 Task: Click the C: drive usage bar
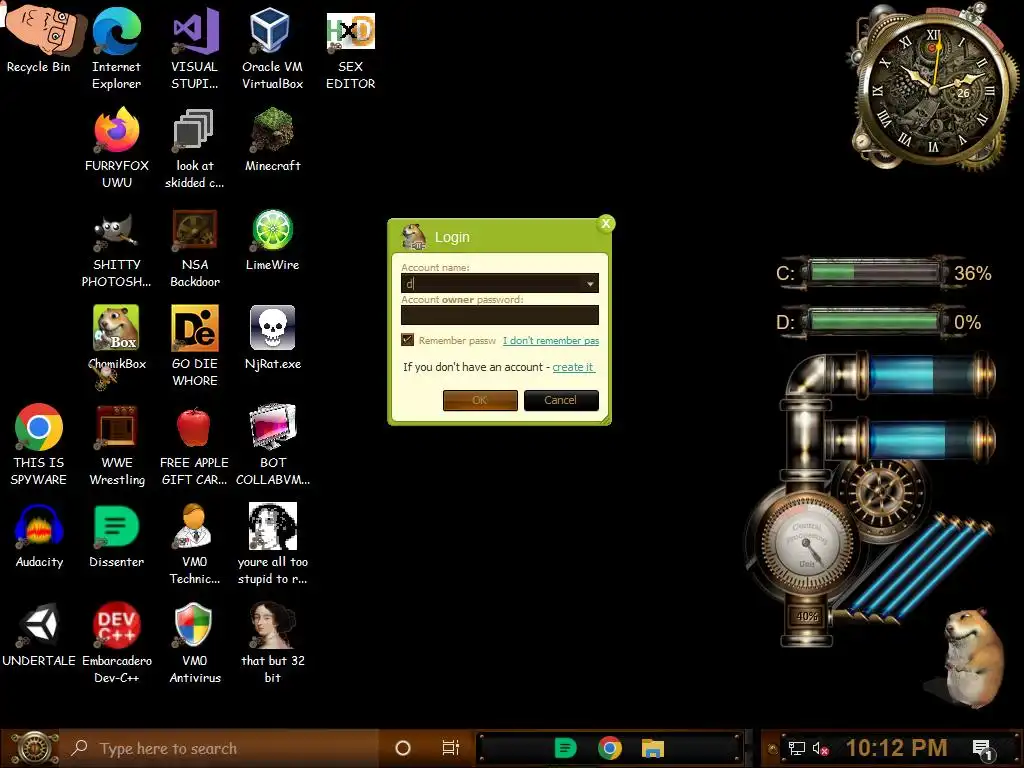874,272
